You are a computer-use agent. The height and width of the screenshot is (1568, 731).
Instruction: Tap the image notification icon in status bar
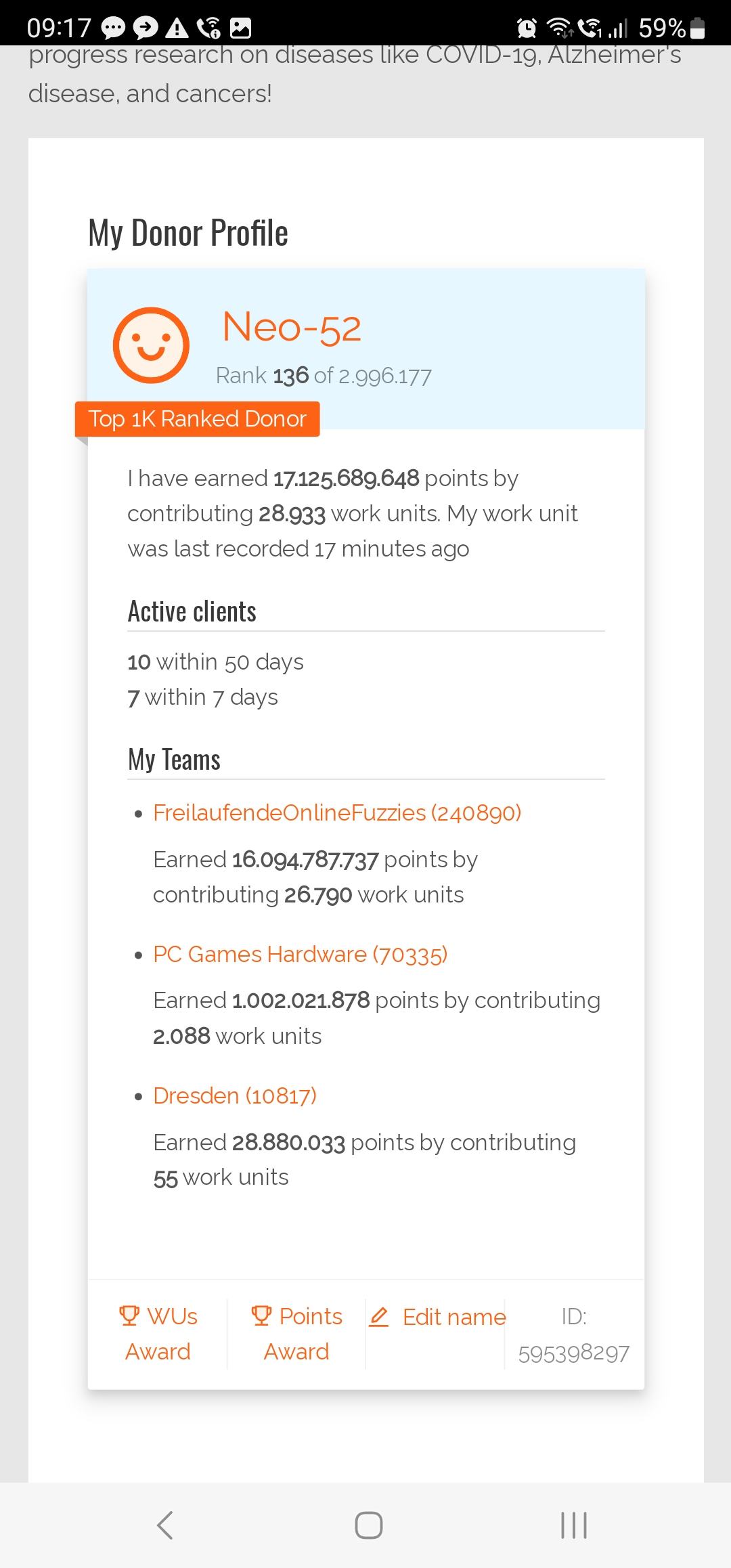tap(241, 28)
